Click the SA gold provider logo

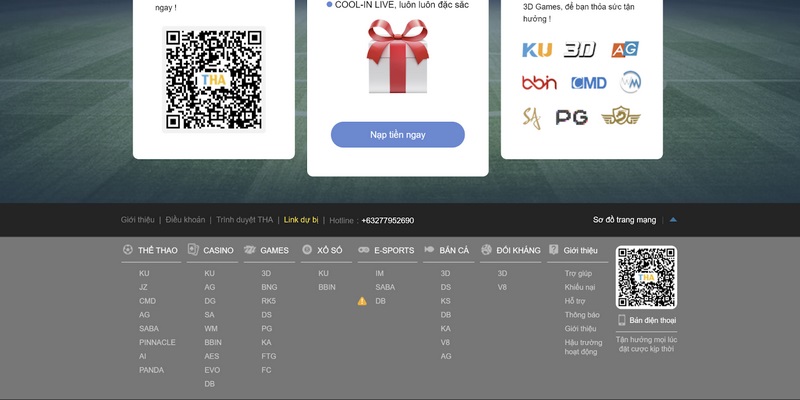coord(532,118)
